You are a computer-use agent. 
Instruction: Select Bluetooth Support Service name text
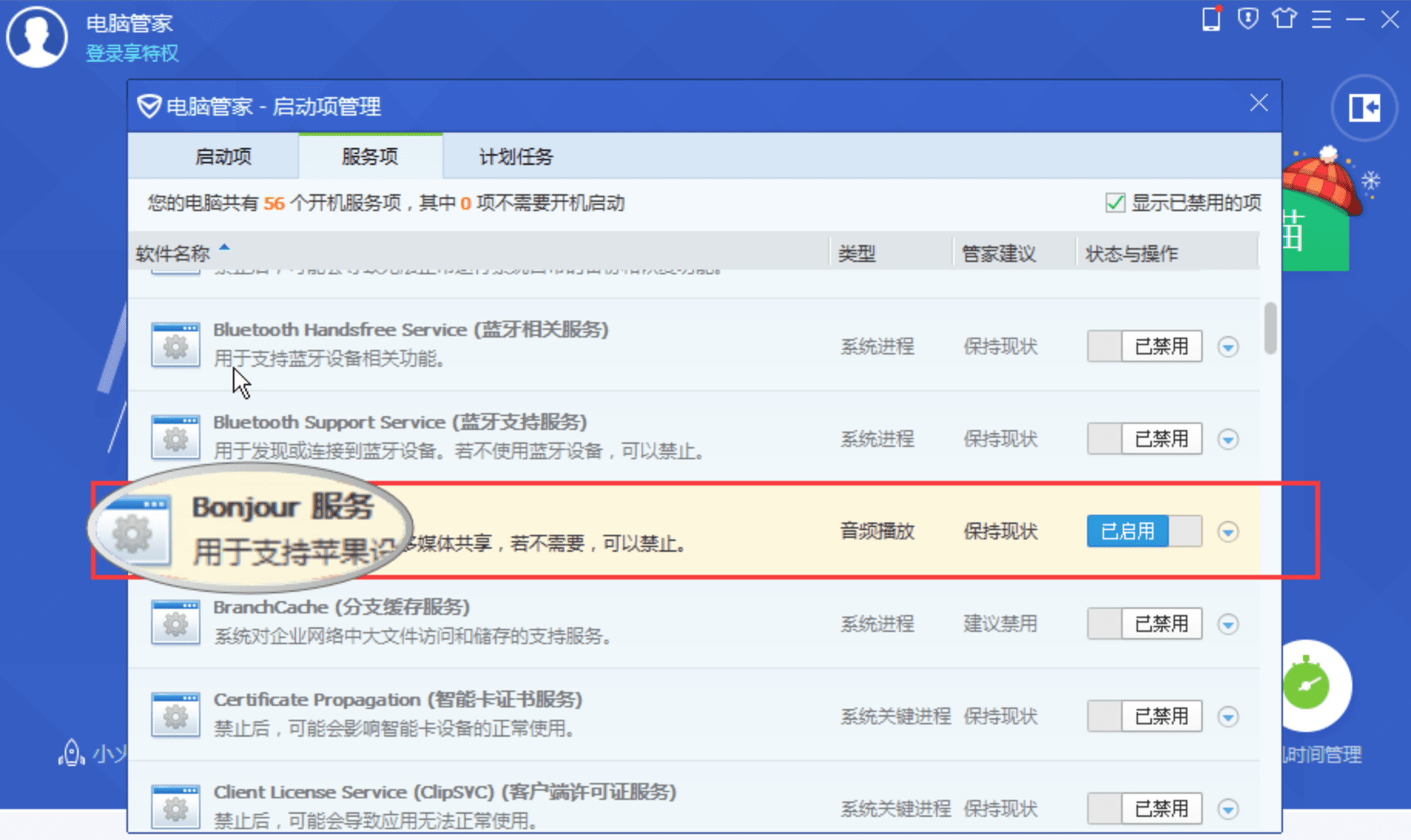coord(400,422)
